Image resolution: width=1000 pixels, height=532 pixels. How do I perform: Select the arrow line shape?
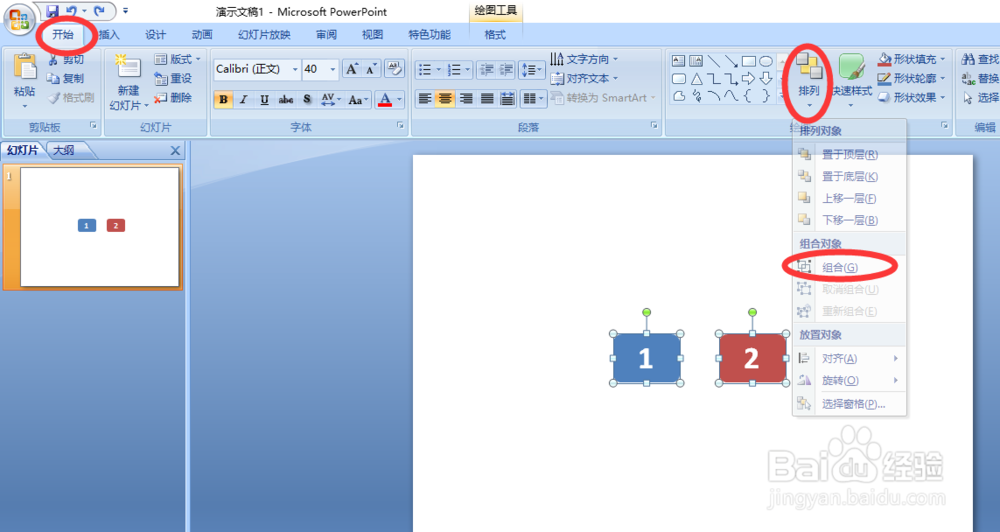(x=731, y=61)
